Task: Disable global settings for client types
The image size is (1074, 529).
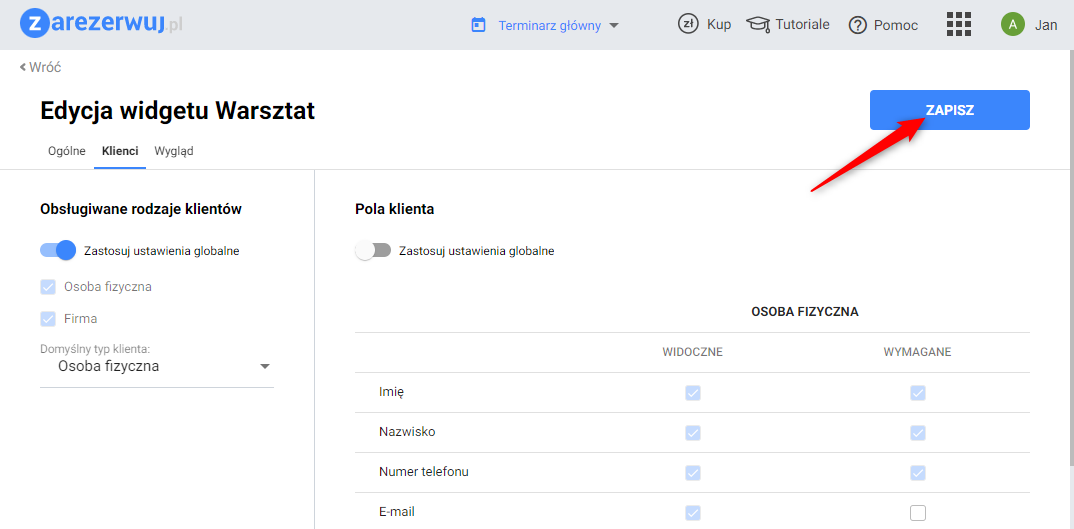Action: point(58,250)
